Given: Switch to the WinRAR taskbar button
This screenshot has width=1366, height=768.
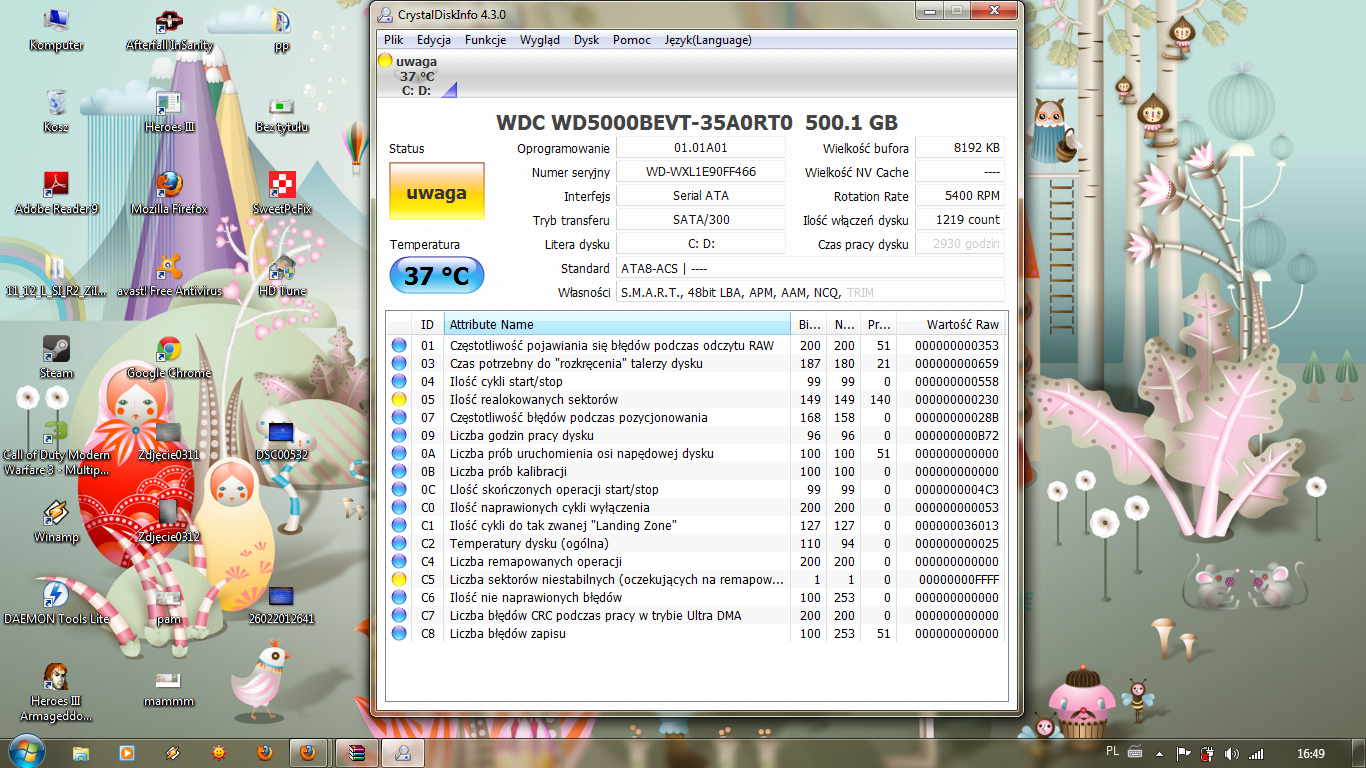Looking at the screenshot, I should pos(357,752).
